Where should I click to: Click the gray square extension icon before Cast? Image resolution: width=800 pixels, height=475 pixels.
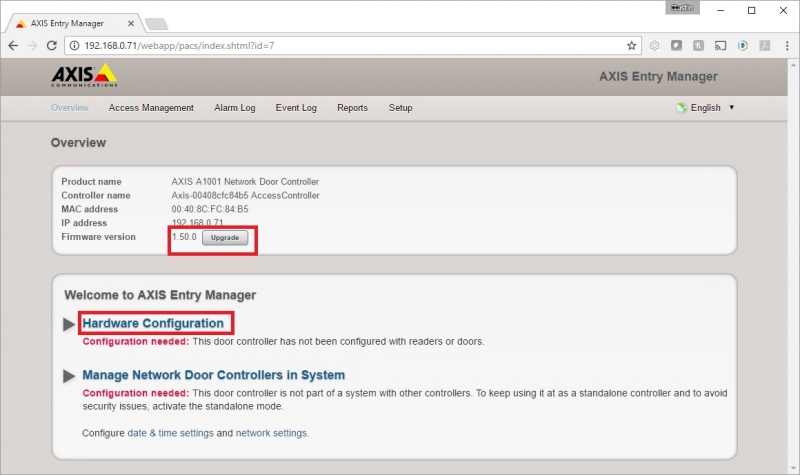(698, 45)
